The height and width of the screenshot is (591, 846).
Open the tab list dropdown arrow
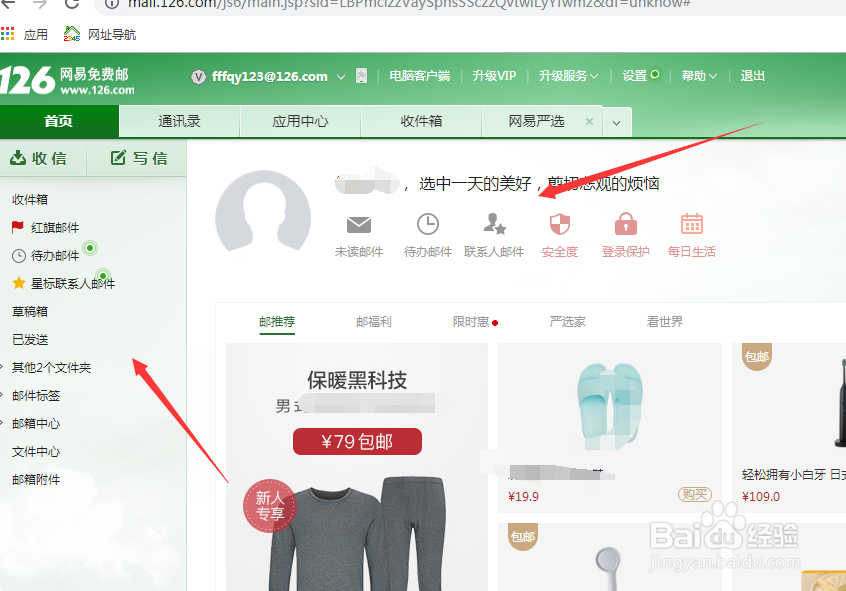pos(617,123)
